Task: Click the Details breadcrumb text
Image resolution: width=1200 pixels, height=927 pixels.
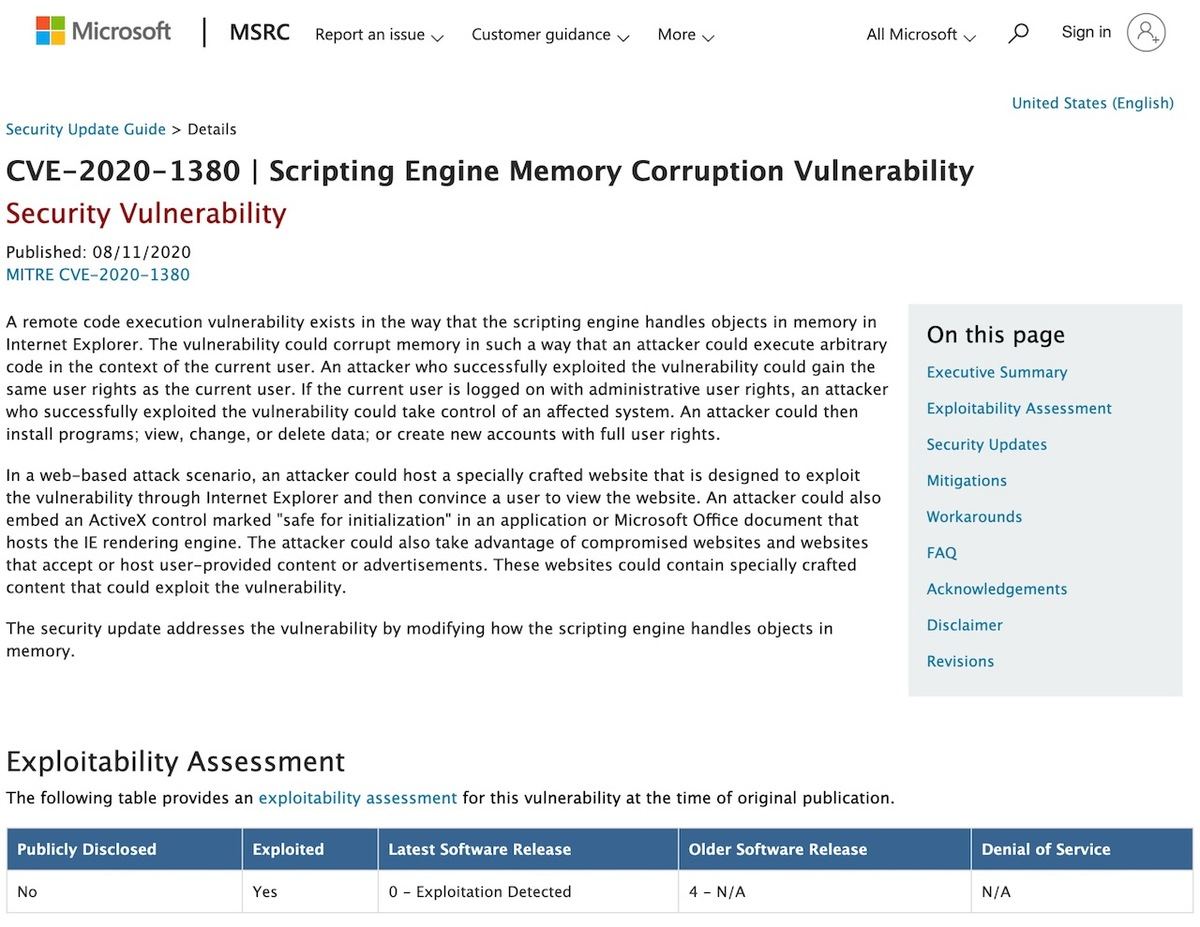Action: pos(212,129)
